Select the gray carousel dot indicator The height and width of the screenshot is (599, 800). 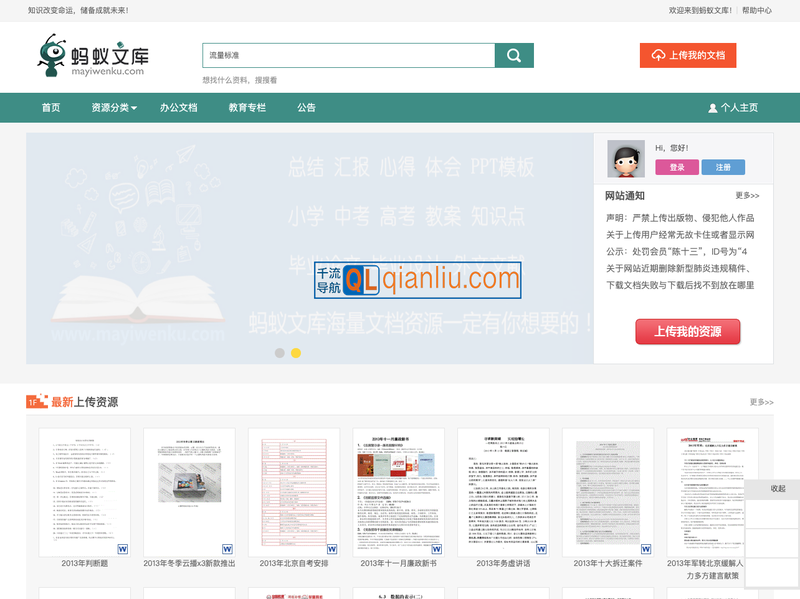280,353
